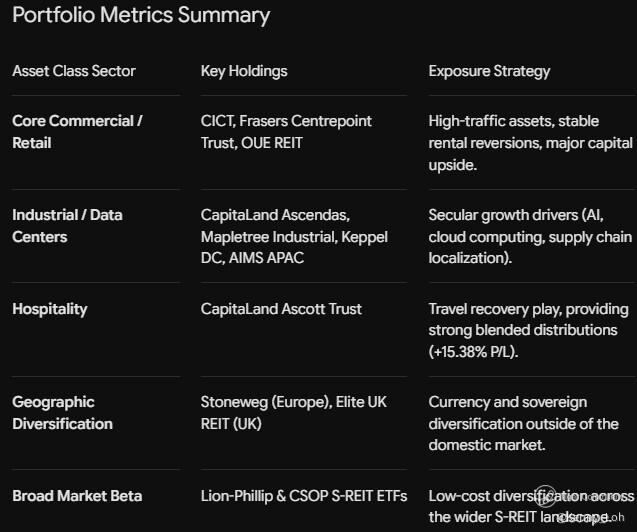The width and height of the screenshot is (637, 532).
Task: Select the Geographic Diversification row label
Action: (63, 413)
